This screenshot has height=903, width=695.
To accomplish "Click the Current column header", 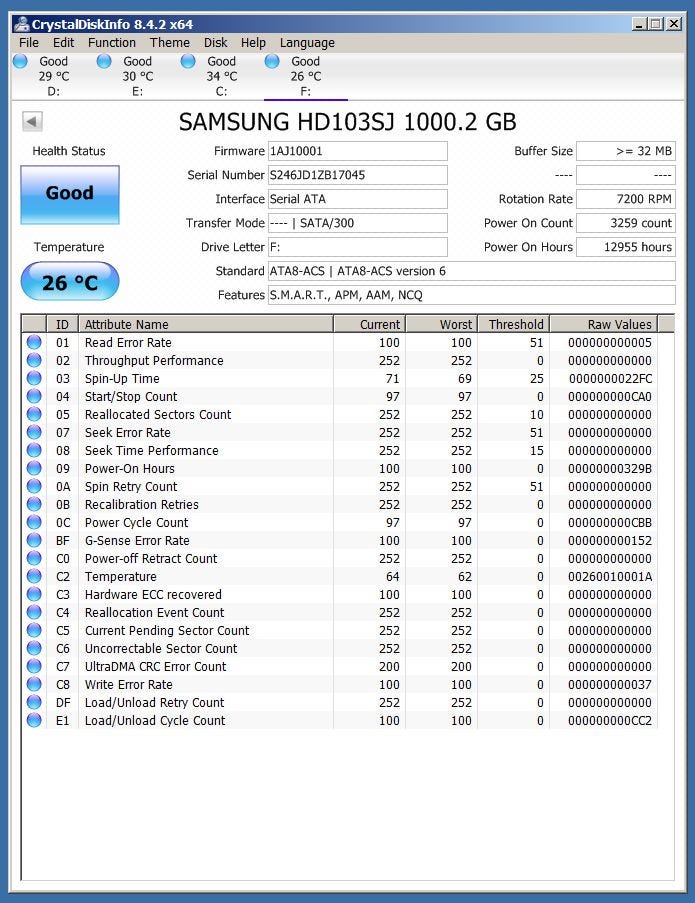I will (369, 324).
